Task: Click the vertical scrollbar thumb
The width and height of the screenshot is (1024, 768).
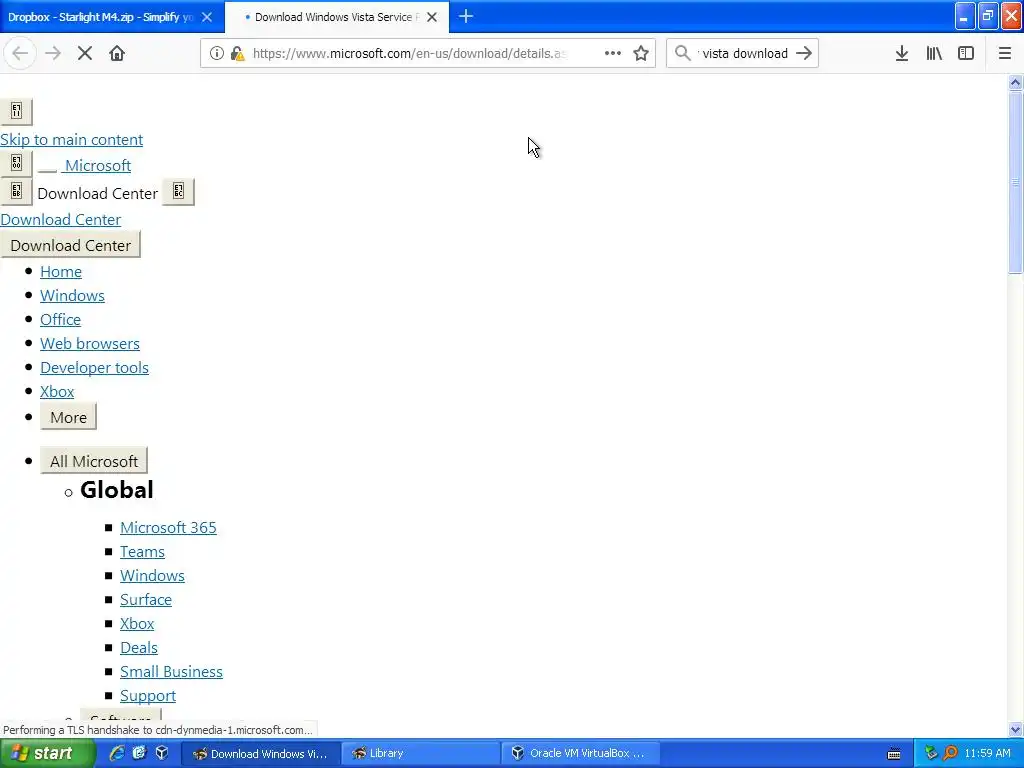Action: coord(1016,183)
